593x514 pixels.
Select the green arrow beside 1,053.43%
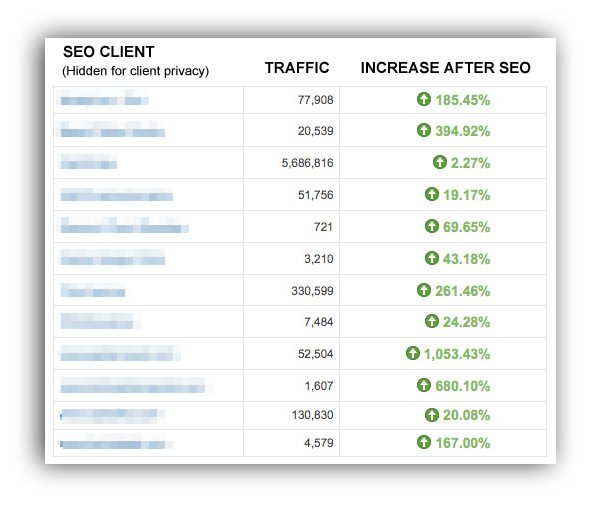[413, 353]
